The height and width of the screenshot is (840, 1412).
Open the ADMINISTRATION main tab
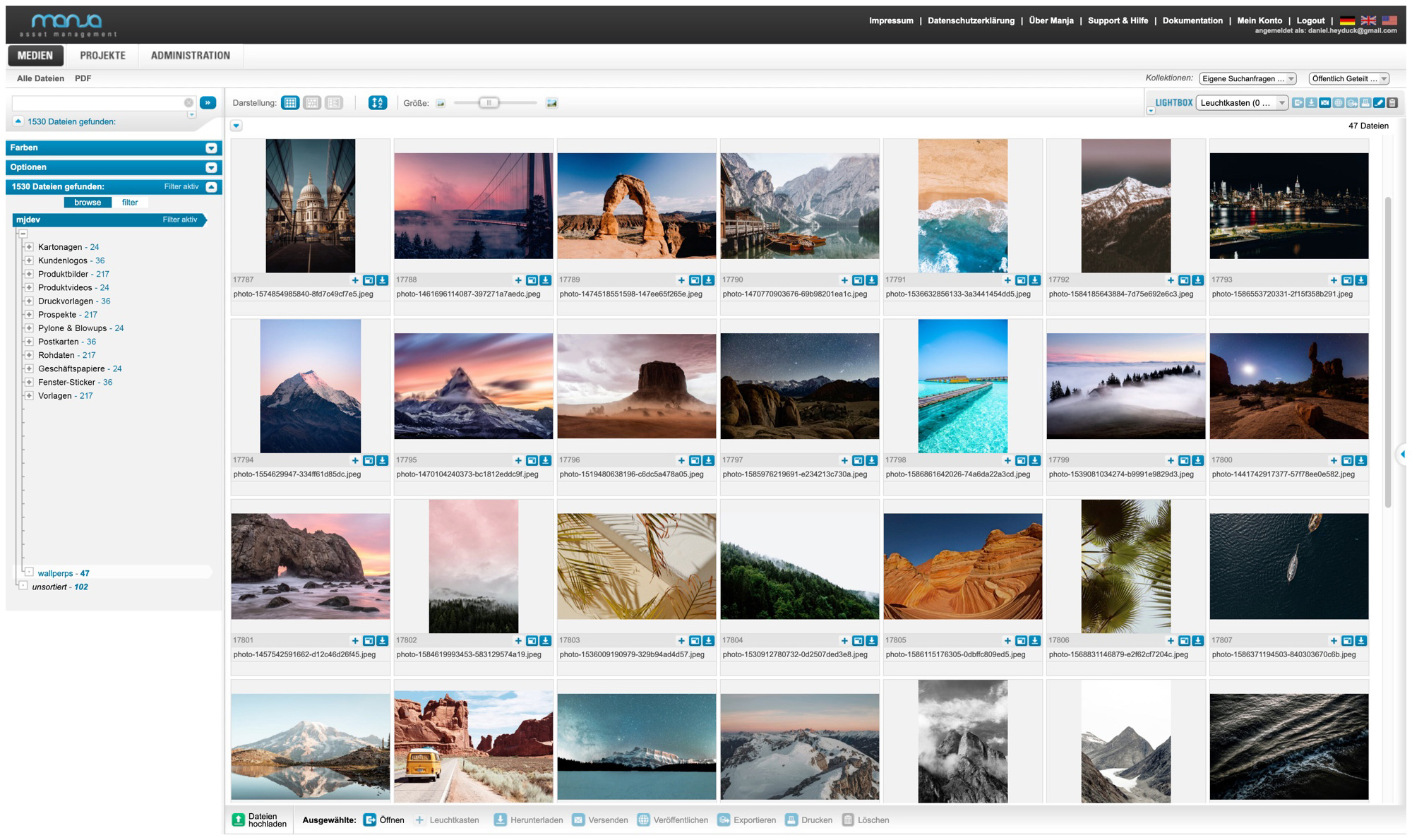[x=190, y=55]
